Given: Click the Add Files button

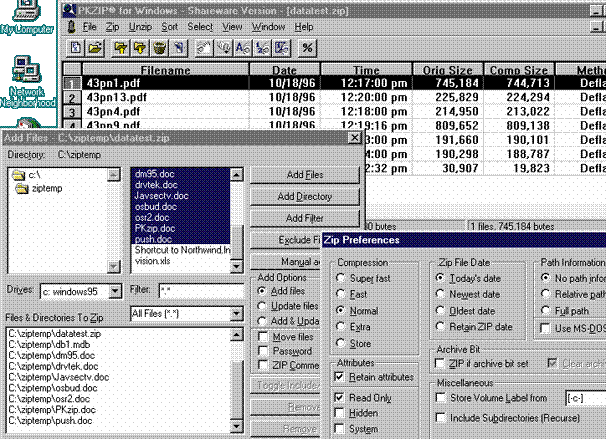Looking at the screenshot, I should pyautogui.click(x=305, y=175).
